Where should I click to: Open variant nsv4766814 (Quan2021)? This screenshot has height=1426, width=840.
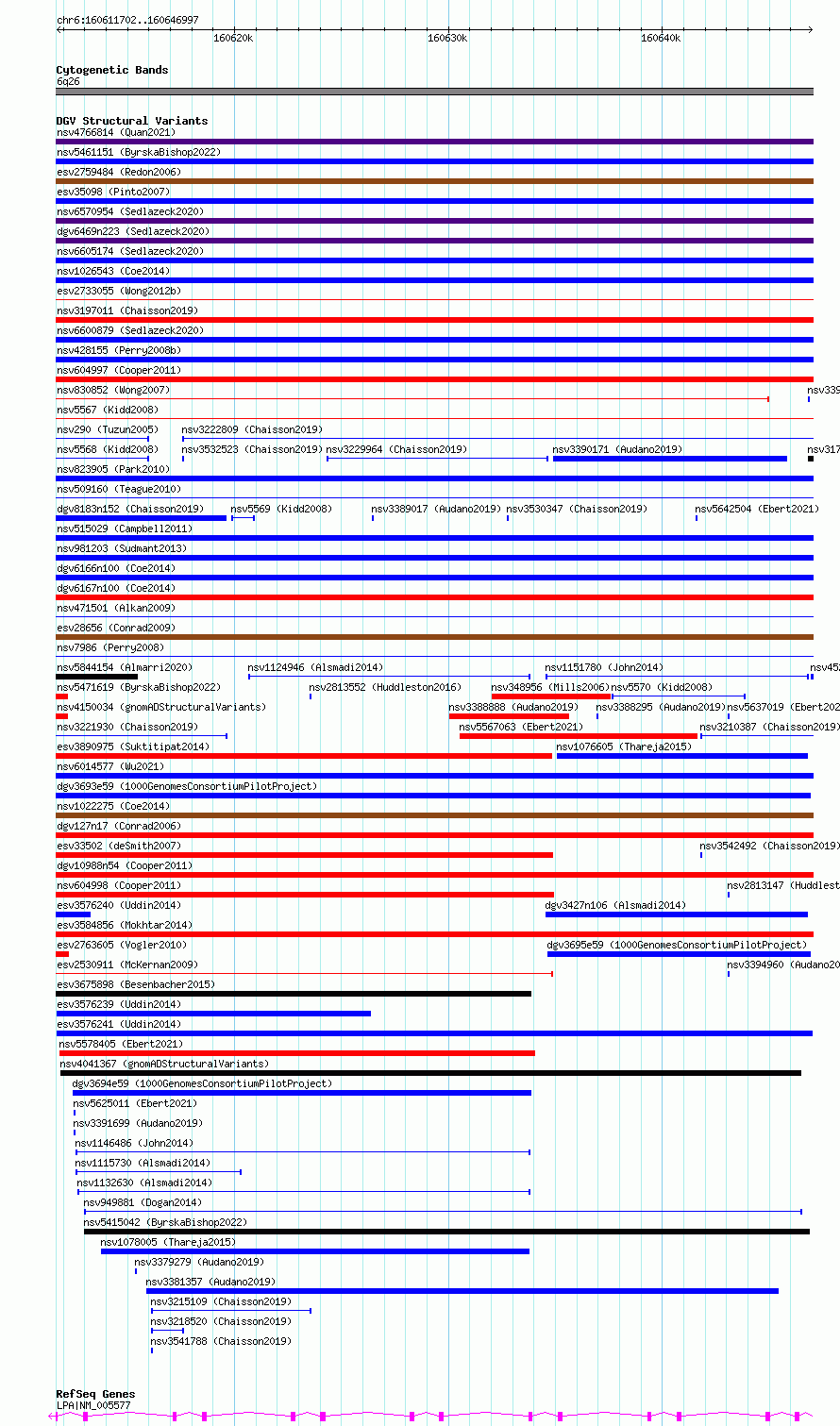pyautogui.click(x=115, y=132)
